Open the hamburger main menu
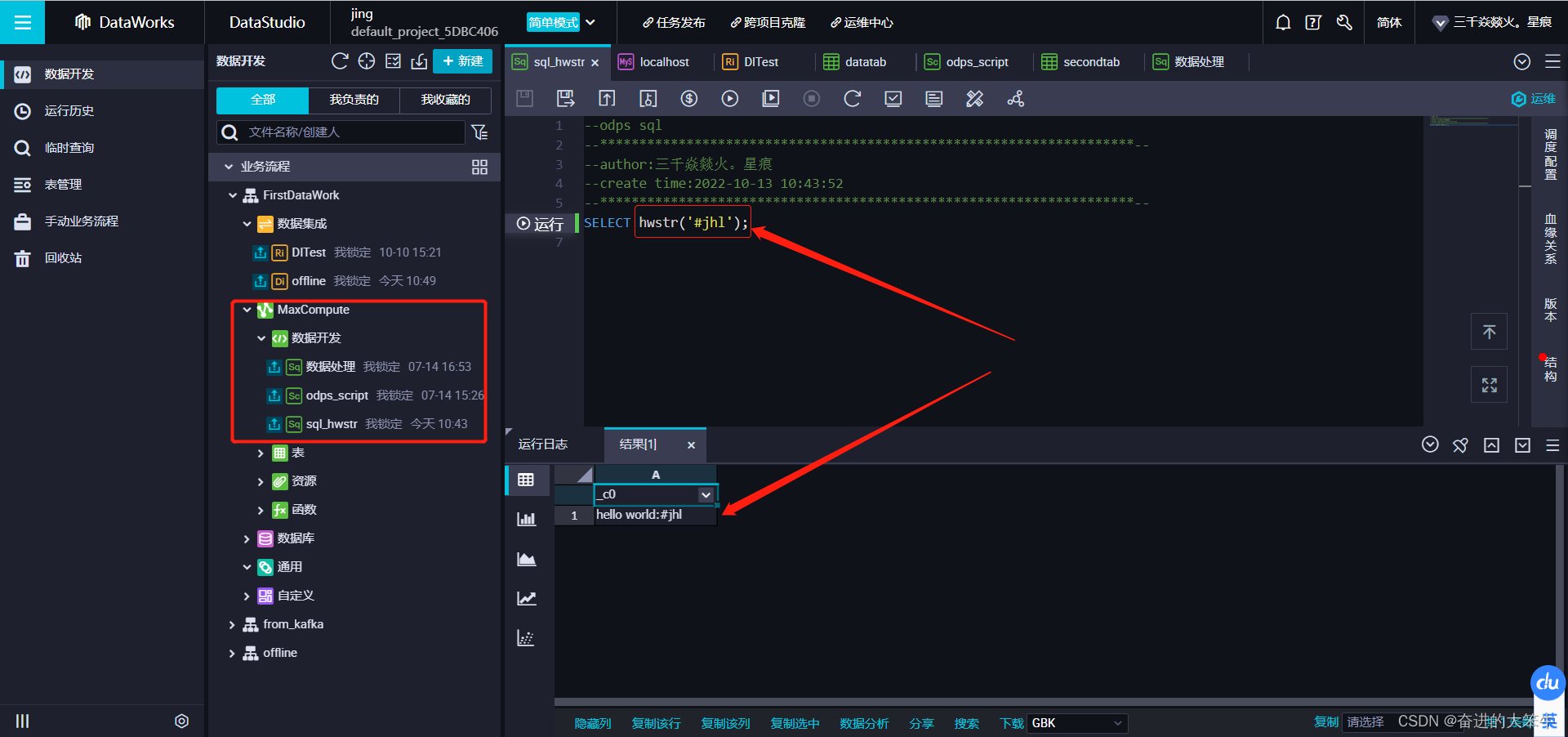 (23, 22)
